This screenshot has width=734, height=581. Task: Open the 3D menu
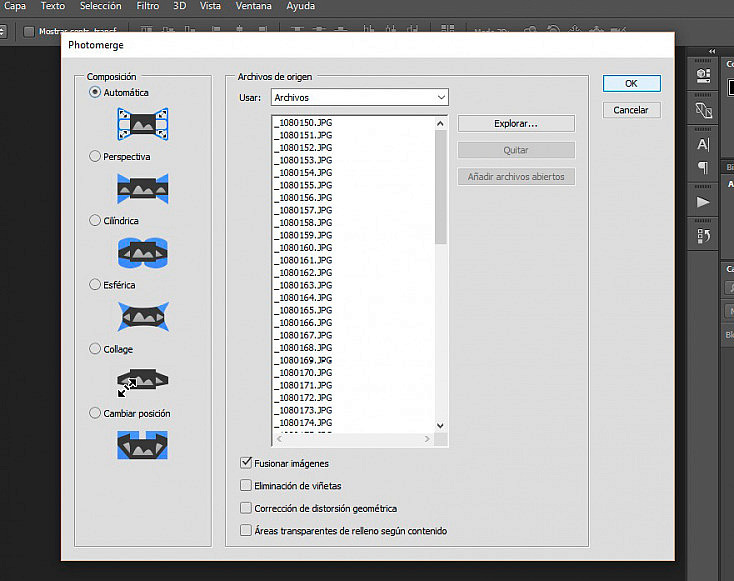click(x=179, y=6)
